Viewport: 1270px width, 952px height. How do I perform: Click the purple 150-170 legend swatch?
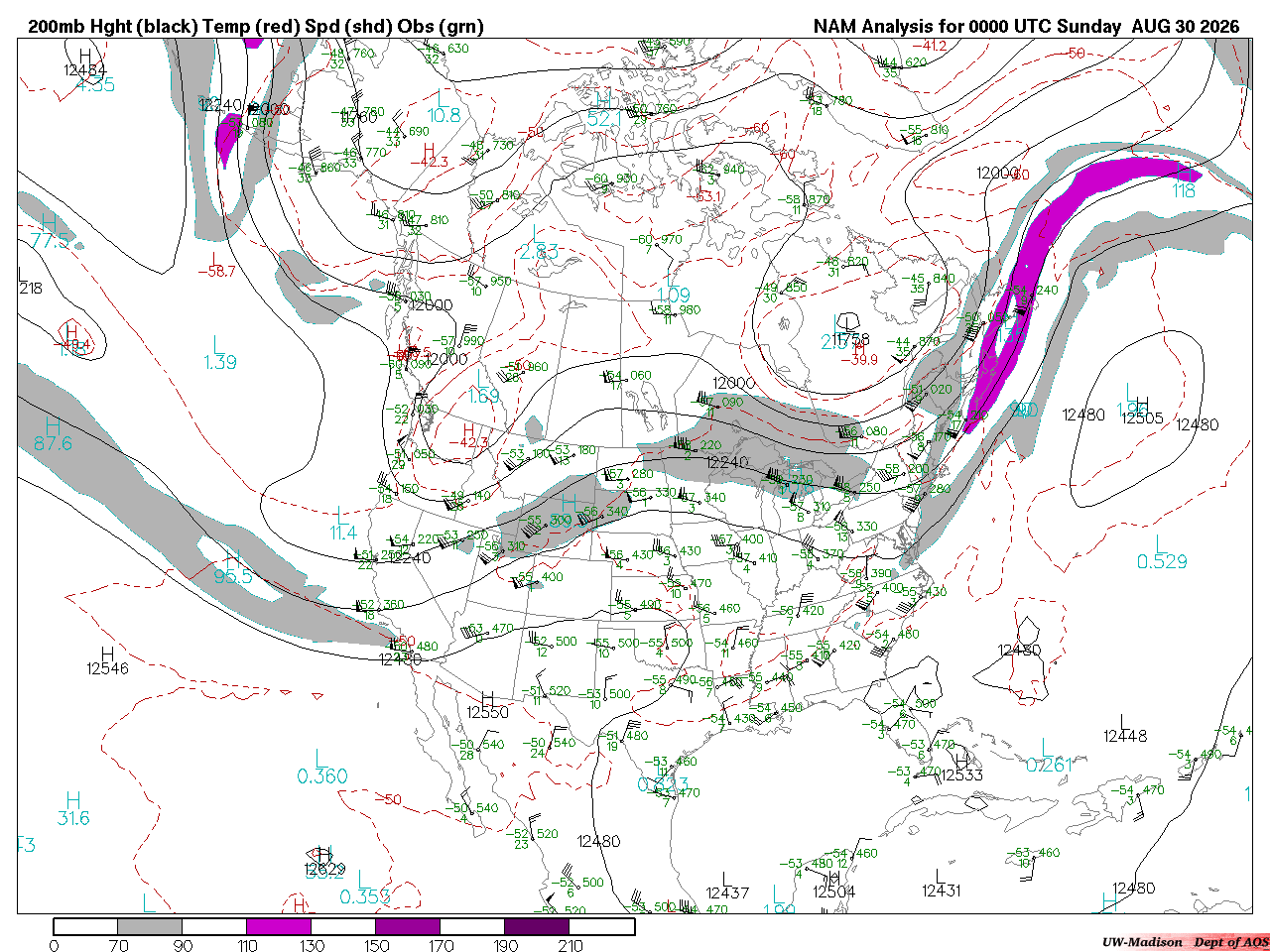click(x=408, y=926)
